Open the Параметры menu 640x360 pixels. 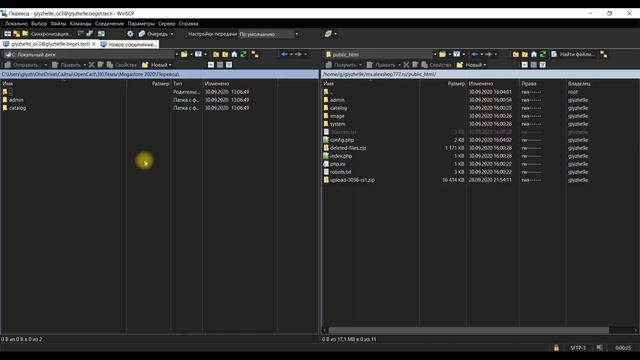pyautogui.click(x=141, y=24)
